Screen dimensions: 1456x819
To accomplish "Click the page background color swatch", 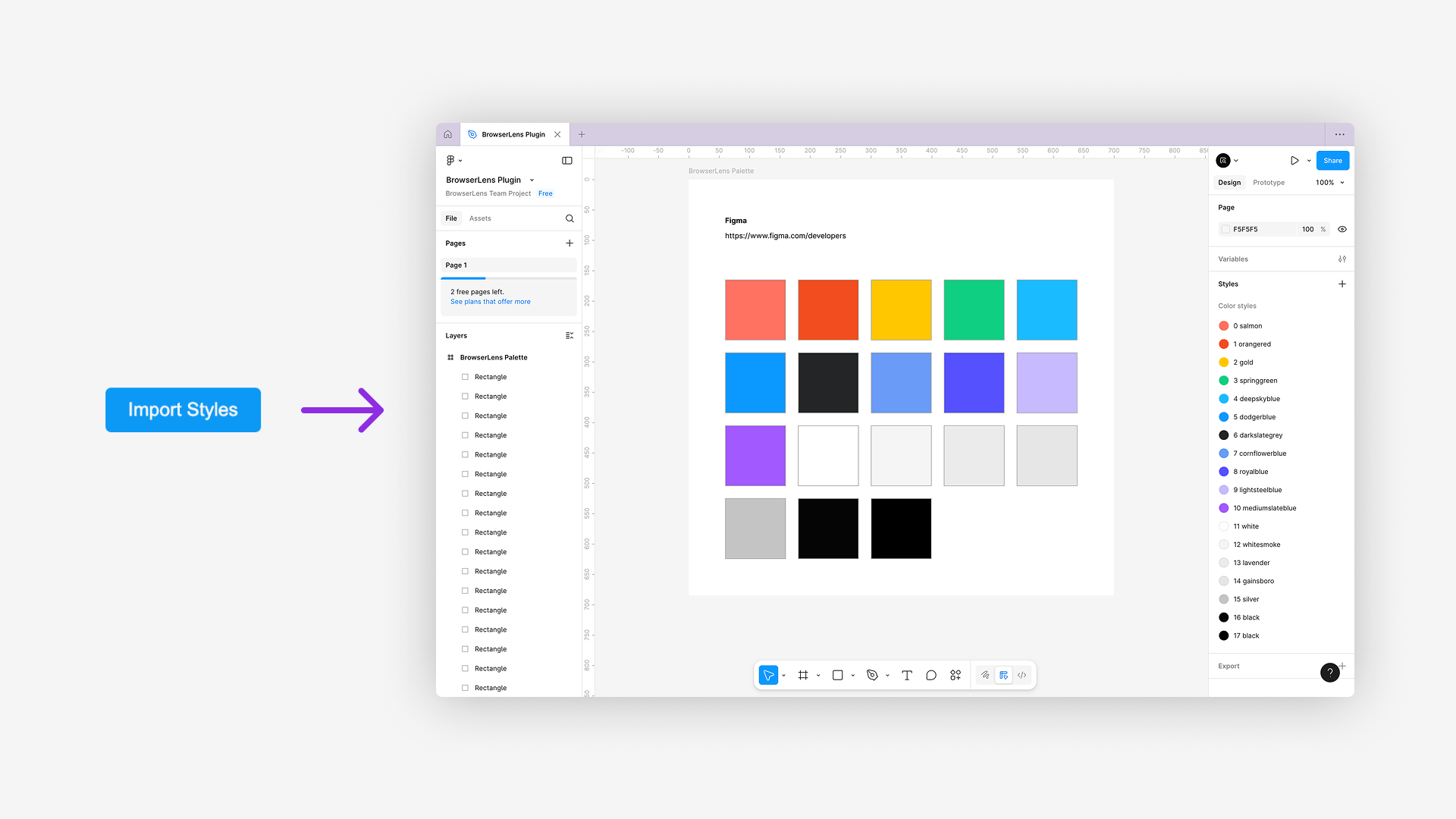I will (1225, 229).
